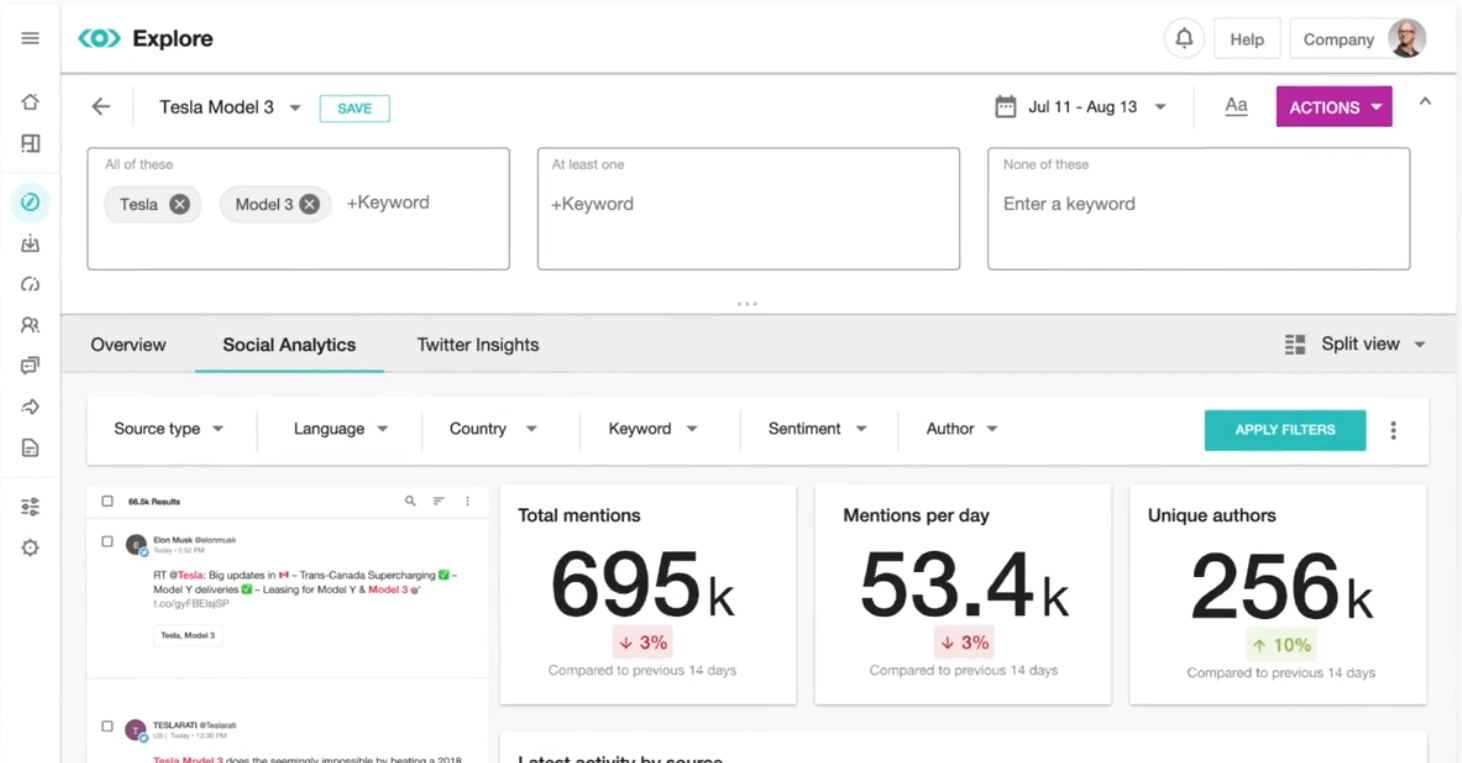Go back with the left arrow
Image resolution: width=1462 pixels, height=763 pixels.
point(101,107)
